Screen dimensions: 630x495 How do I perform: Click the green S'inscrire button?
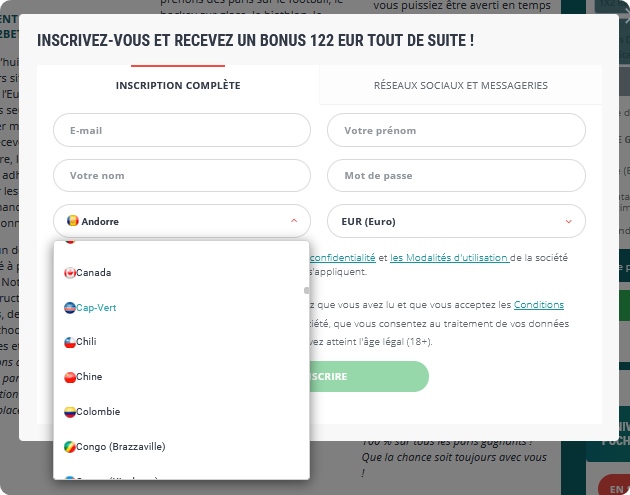coord(369,376)
